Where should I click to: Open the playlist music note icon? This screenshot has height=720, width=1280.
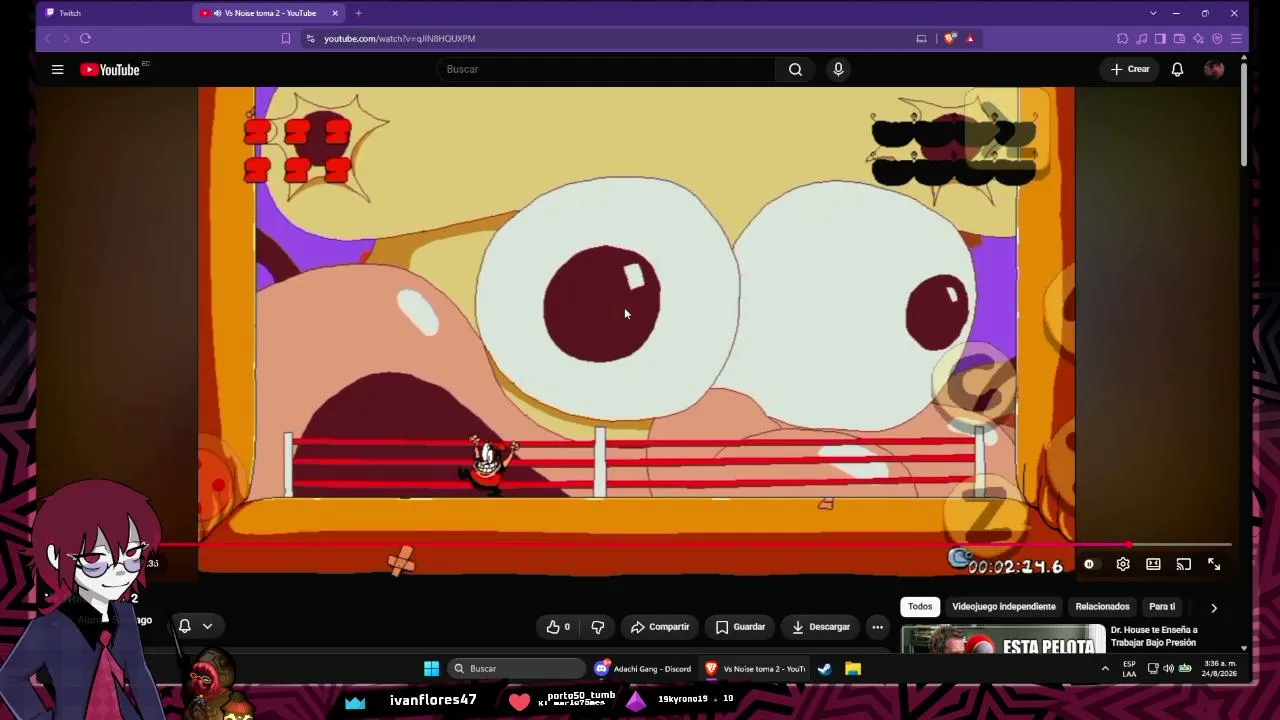coord(1141,38)
